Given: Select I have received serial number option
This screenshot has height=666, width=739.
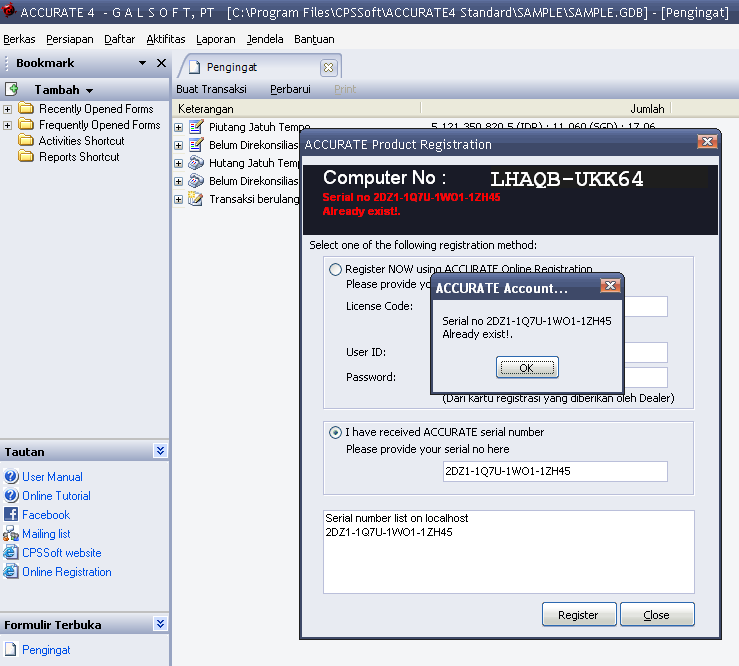Looking at the screenshot, I should pyautogui.click(x=335, y=432).
